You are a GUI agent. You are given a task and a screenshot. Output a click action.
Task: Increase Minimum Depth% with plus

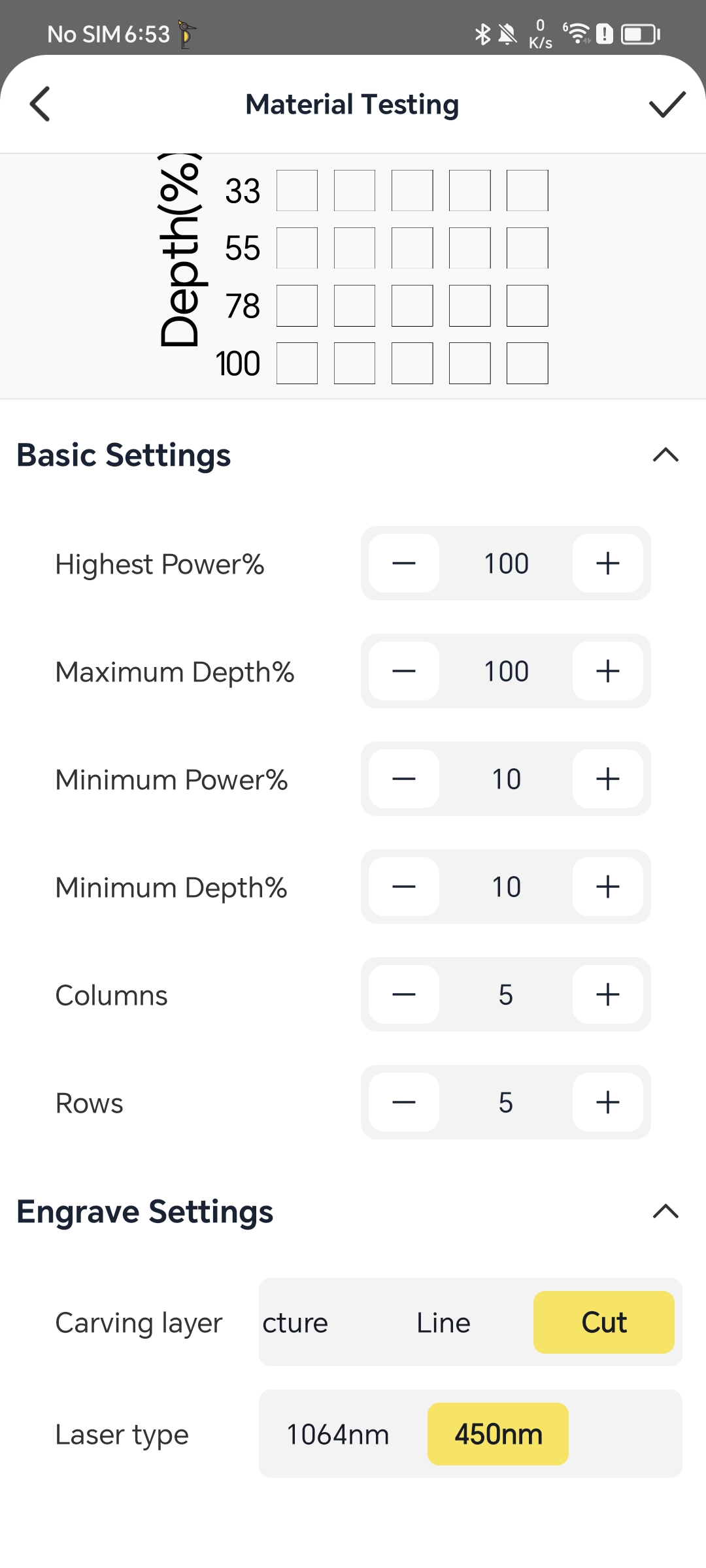[607, 887]
